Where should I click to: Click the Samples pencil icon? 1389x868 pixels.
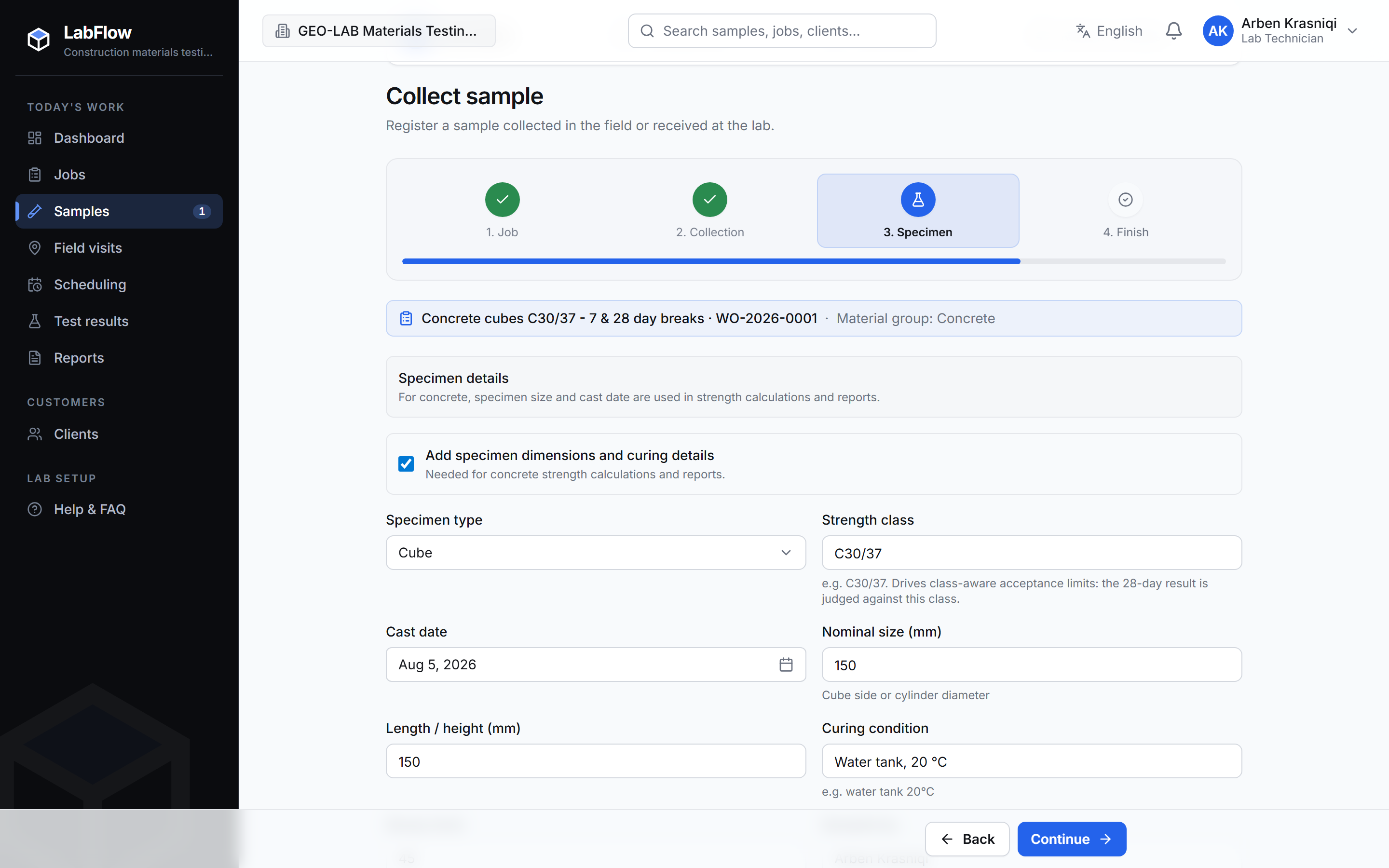pyautogui.click(x=35, y=211)
